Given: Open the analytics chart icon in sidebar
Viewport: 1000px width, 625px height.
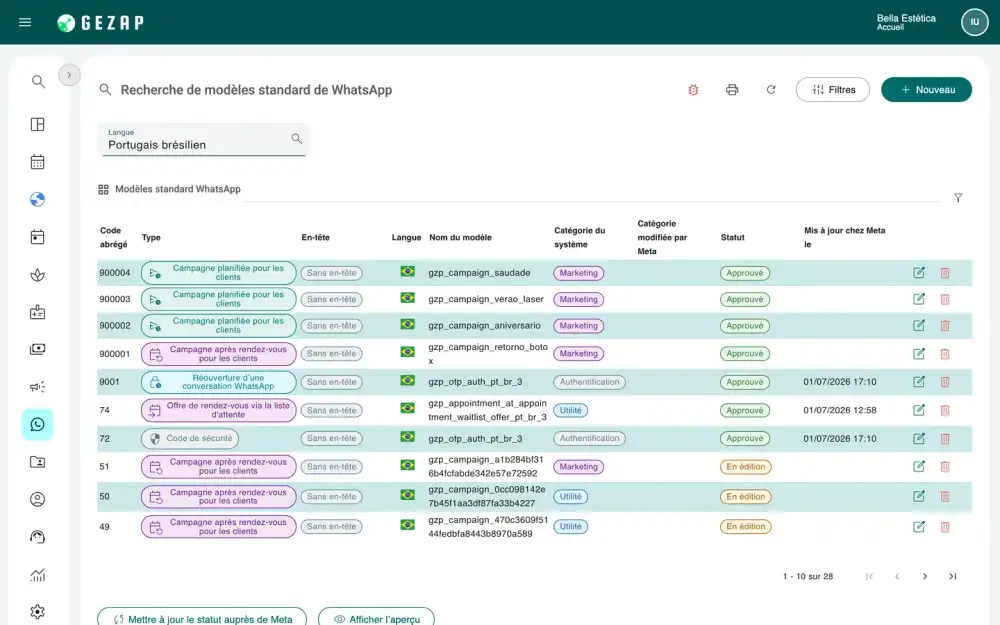Looking at the screenshot, I should tap(38, 575).
